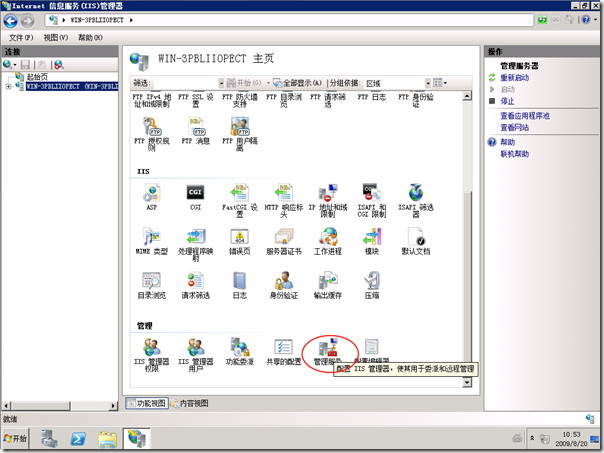
Task: Open Server Manager from the taskbar
Action: [49, 439]
